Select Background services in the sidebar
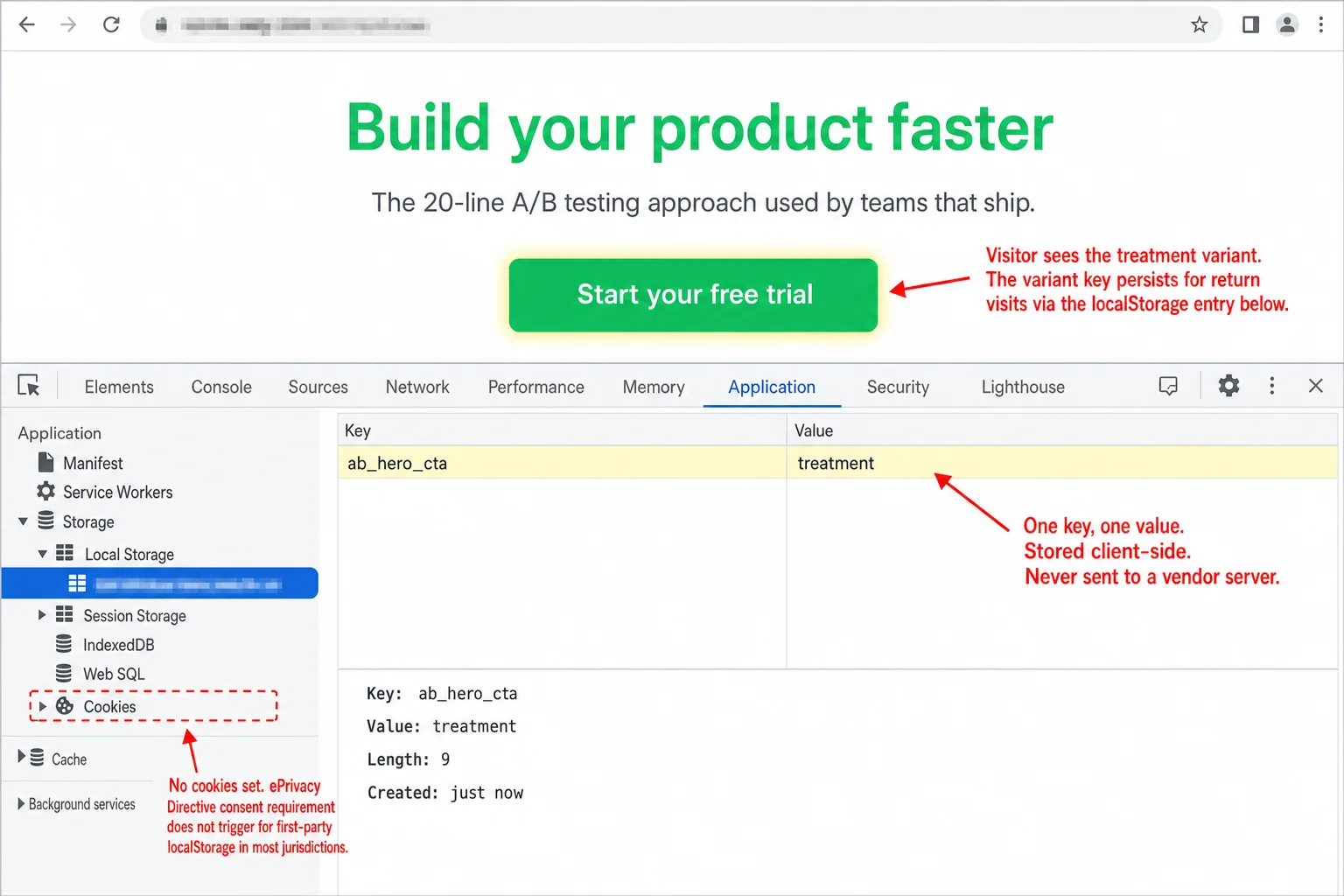 pyautogui.click(x=82, y=804)
